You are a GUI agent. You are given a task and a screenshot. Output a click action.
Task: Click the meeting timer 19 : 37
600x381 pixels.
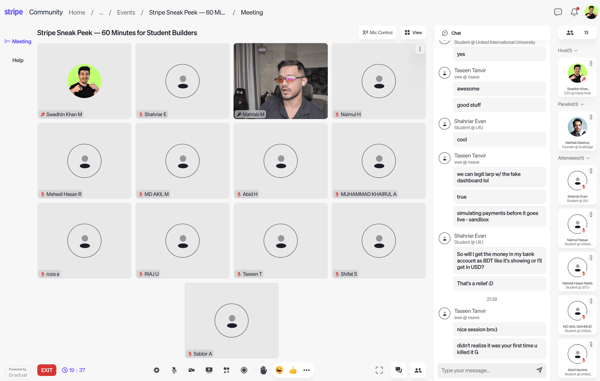coord(74,370)
